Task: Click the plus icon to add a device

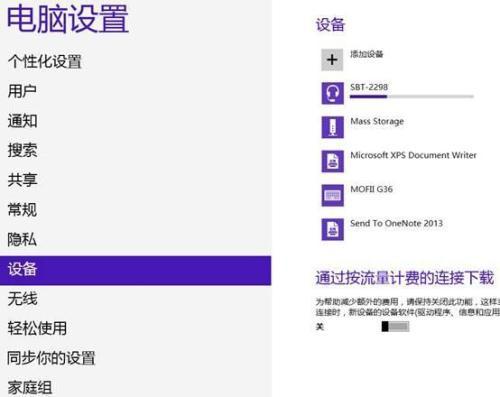Action: coord(332,60)
